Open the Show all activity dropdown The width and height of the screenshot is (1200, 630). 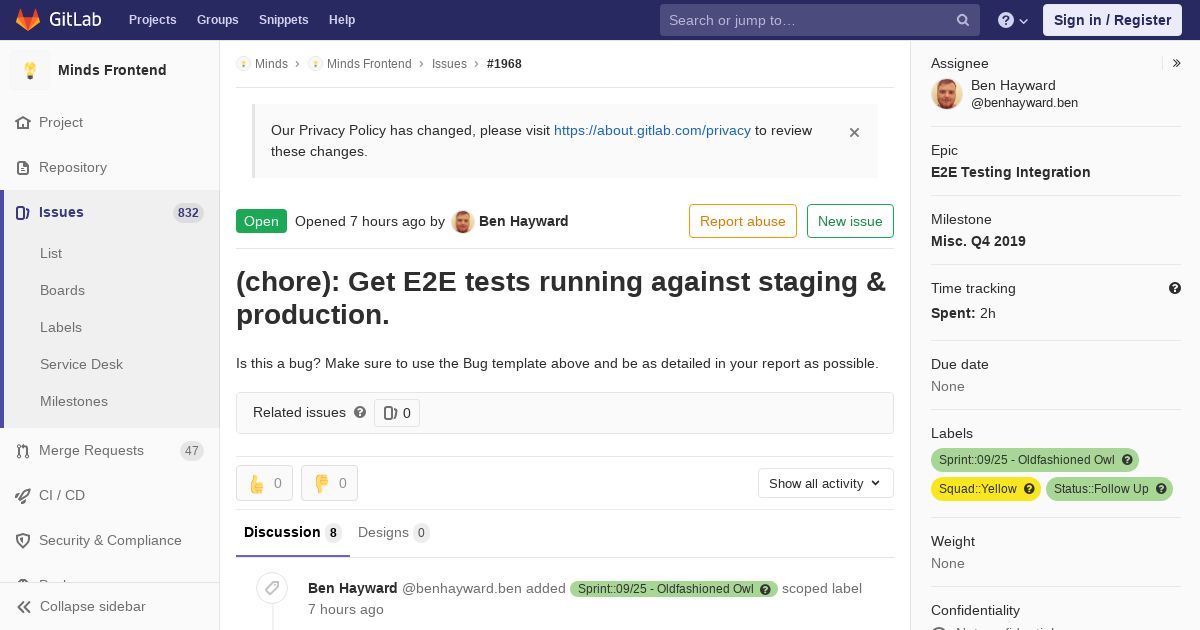point(826,483)
